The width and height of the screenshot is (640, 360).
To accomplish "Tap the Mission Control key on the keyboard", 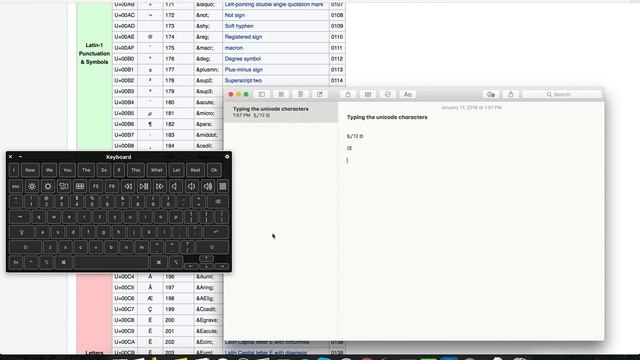I will 64,187.
